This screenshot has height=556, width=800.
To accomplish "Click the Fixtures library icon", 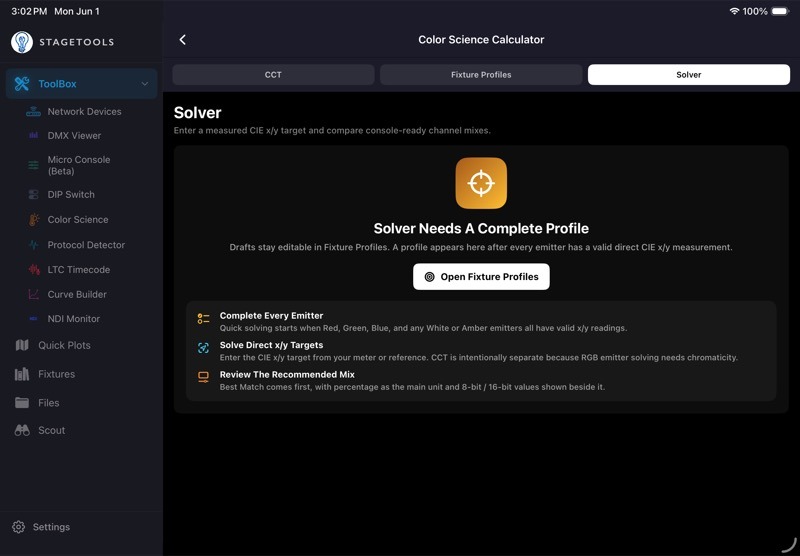I will pos(22,374).
